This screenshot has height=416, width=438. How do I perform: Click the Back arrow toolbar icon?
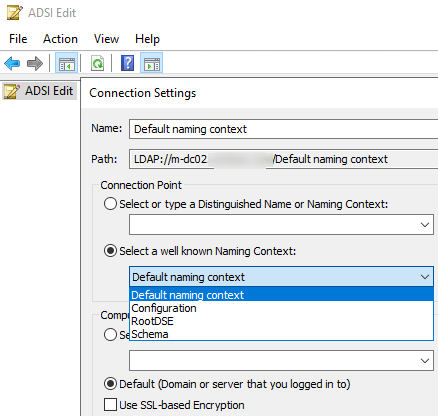coord(12,63)
